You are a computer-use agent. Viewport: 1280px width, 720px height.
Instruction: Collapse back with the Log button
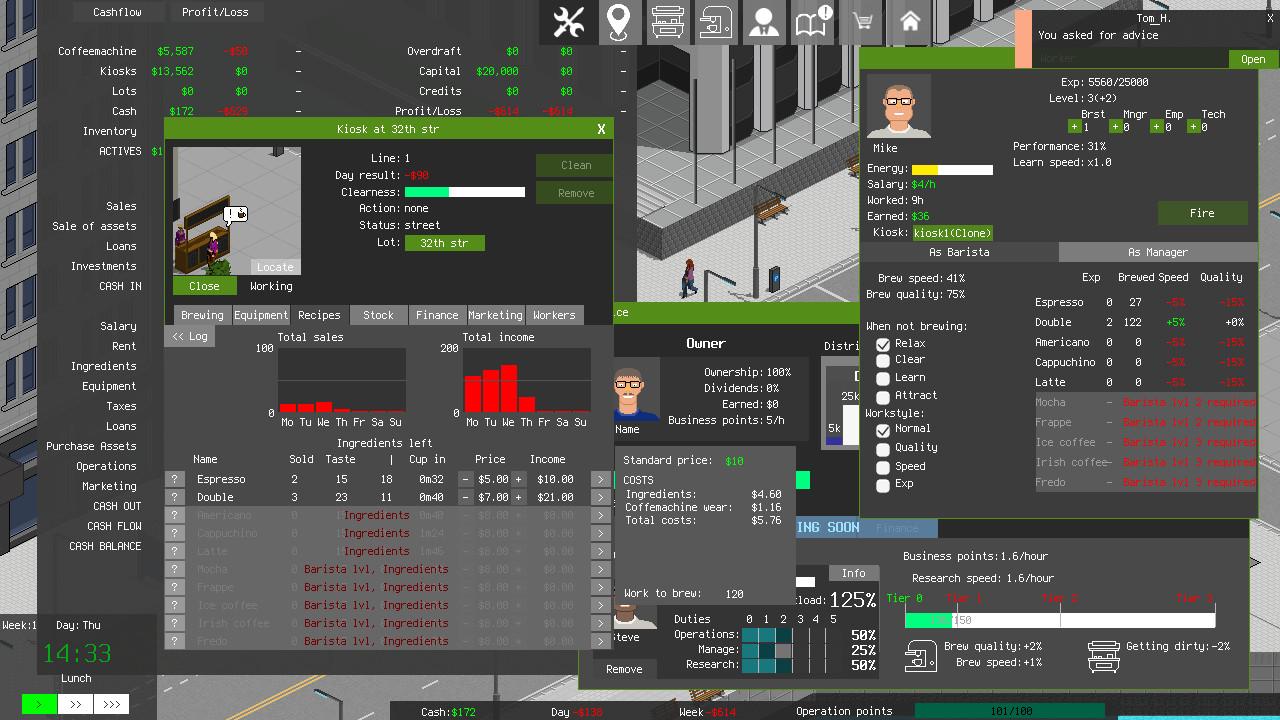[189, 337]
